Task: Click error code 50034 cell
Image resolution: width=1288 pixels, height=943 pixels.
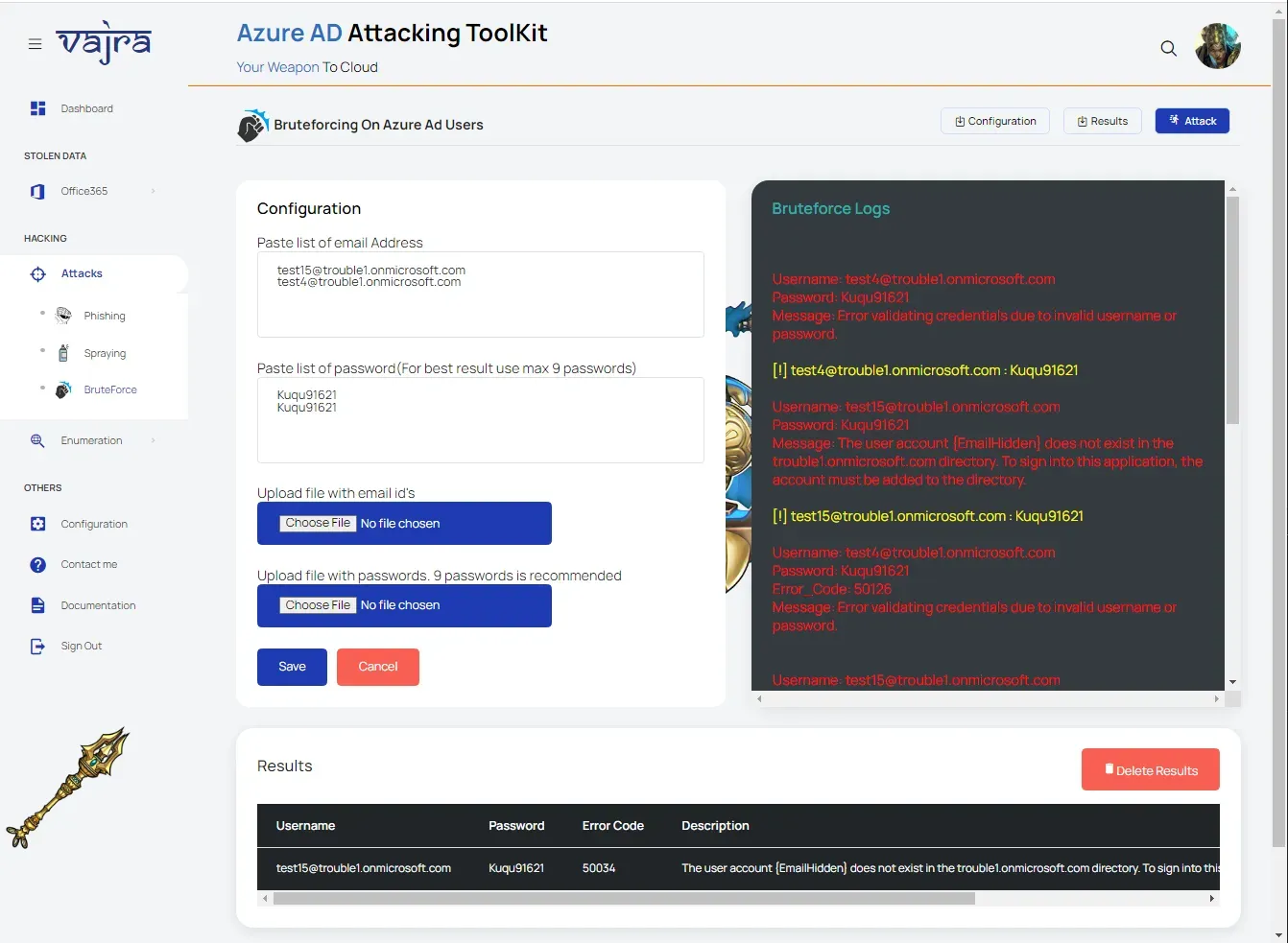Action: (599, 868)
